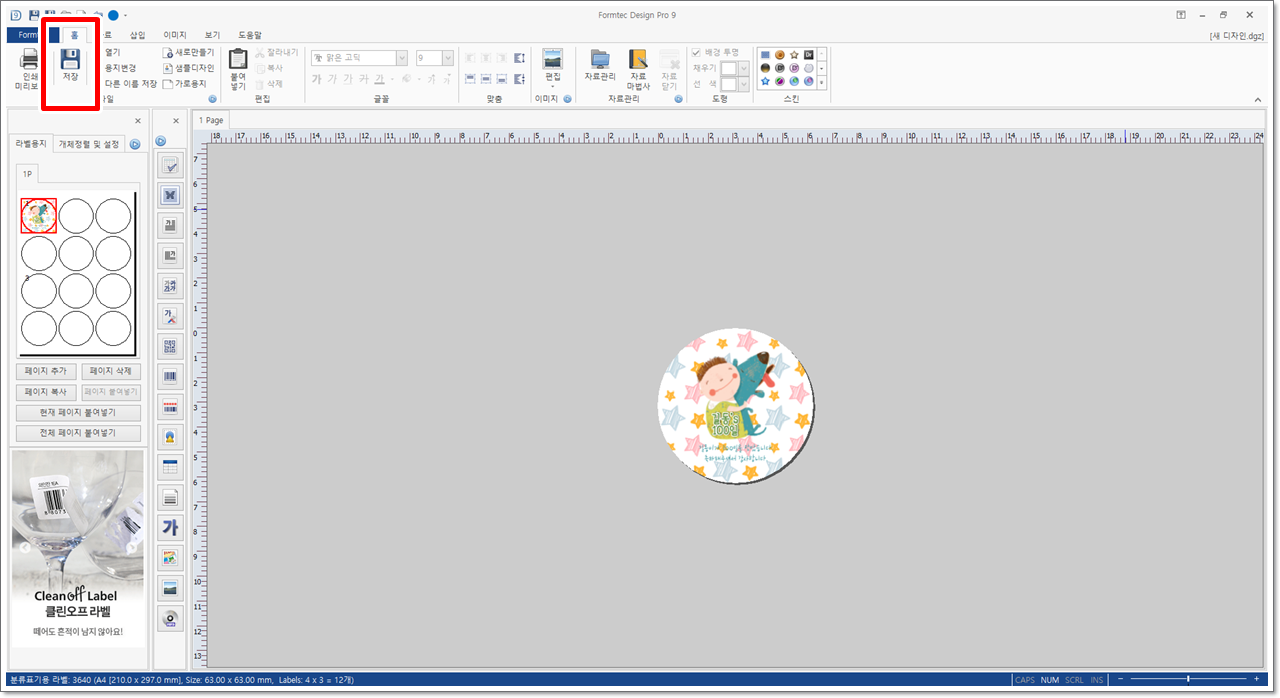Viewport: 1280px width, 698px height.
Task: Click the lined text box tool icon
Action: [x=170, y=497]
